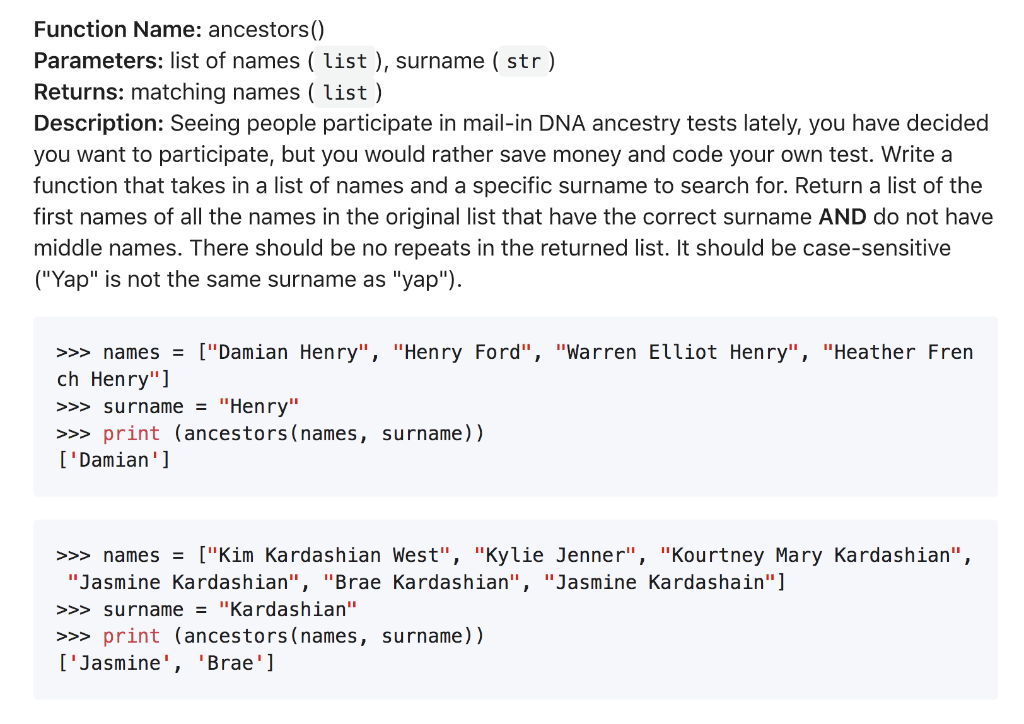Click the bold "Function Name:" label
This screenshot has height=724, width=1024.
coord(118,29)
